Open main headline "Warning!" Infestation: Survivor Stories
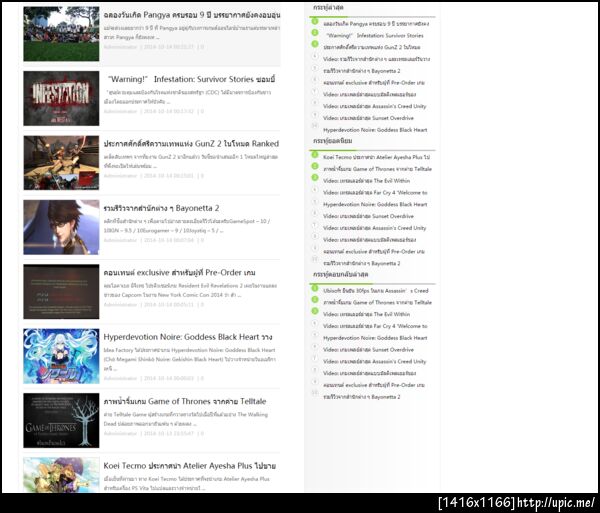The image size is (600, 513). pos(192,79)
